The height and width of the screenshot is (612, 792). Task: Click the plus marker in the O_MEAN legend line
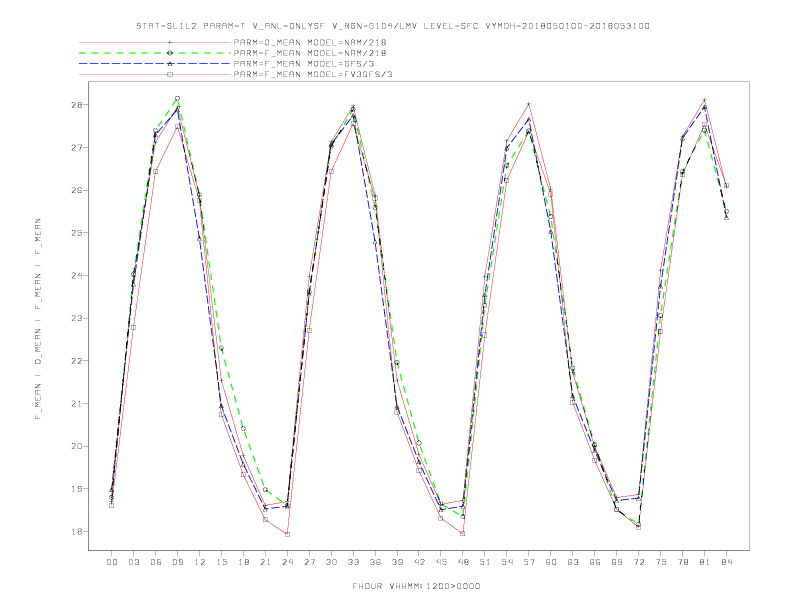[170, 42]
